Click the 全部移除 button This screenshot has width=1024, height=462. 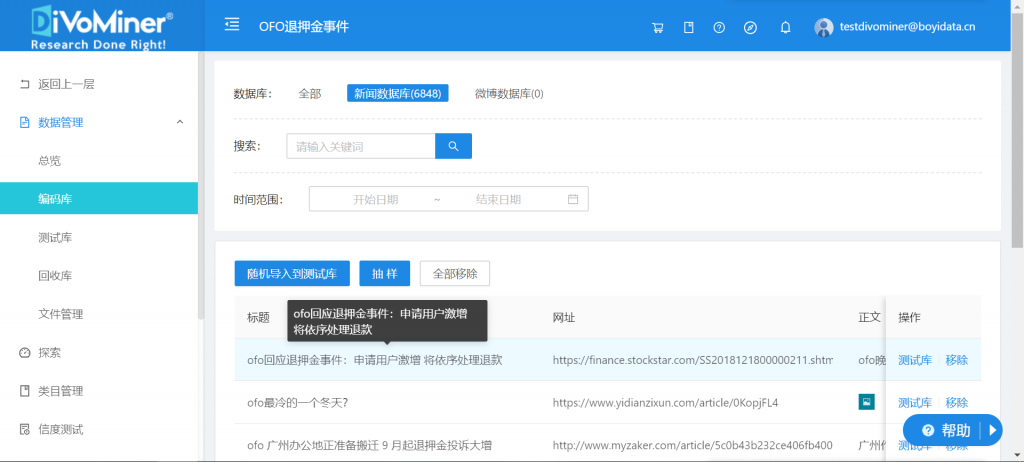point(455,273)
